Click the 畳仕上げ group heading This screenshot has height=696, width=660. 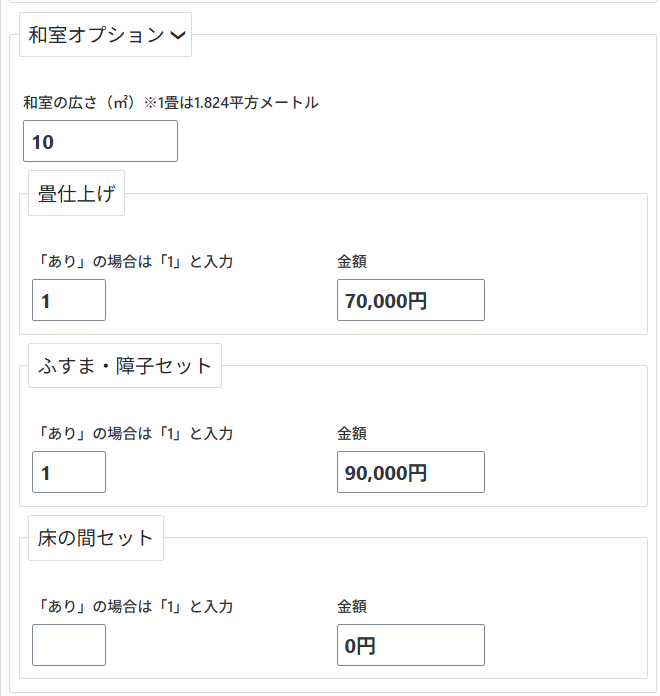(76, 194)
